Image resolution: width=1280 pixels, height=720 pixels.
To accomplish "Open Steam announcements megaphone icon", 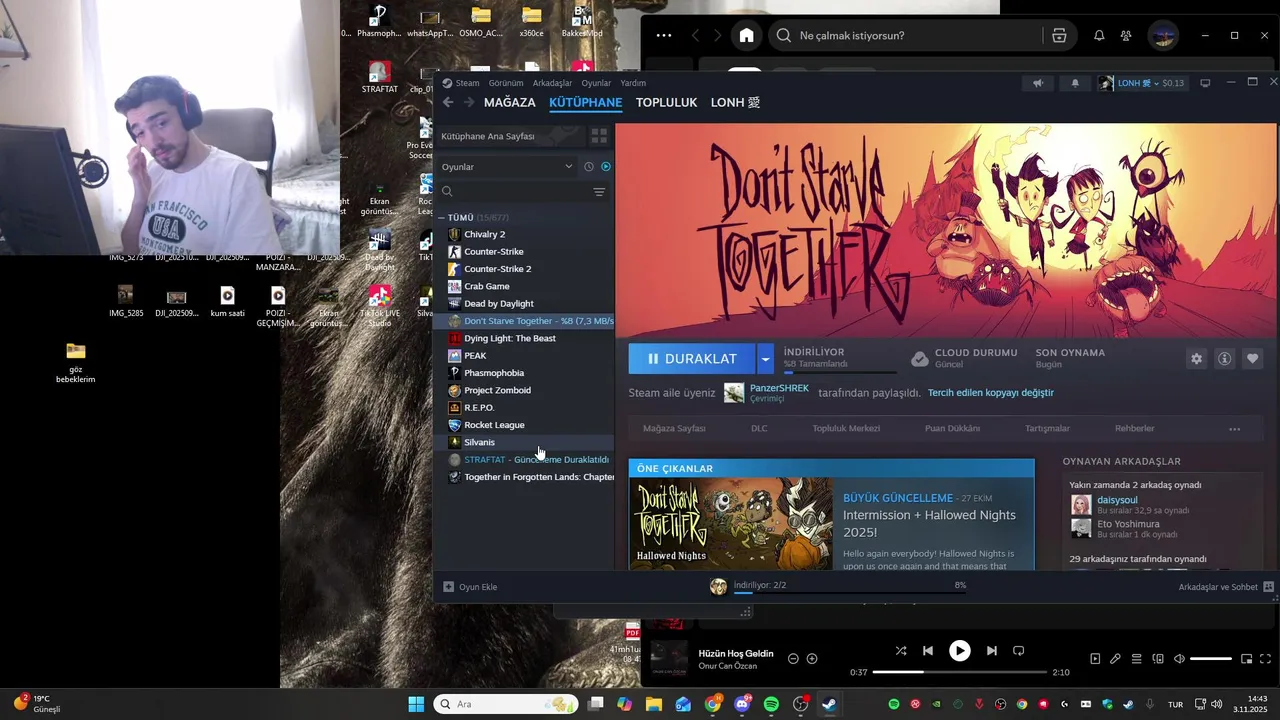I will pos(1038,83).
